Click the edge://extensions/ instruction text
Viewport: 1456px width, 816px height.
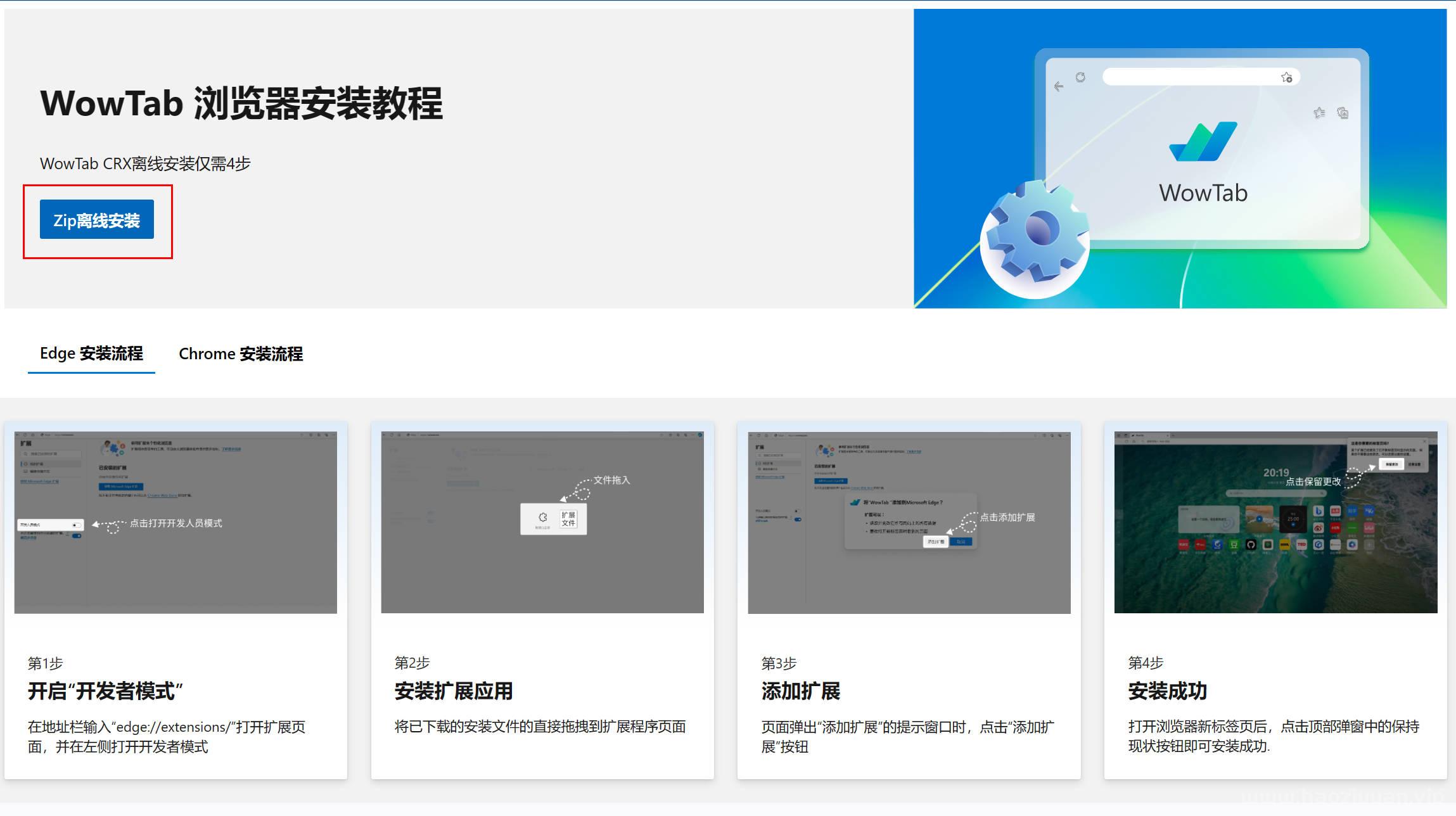(x=167, y=737)
